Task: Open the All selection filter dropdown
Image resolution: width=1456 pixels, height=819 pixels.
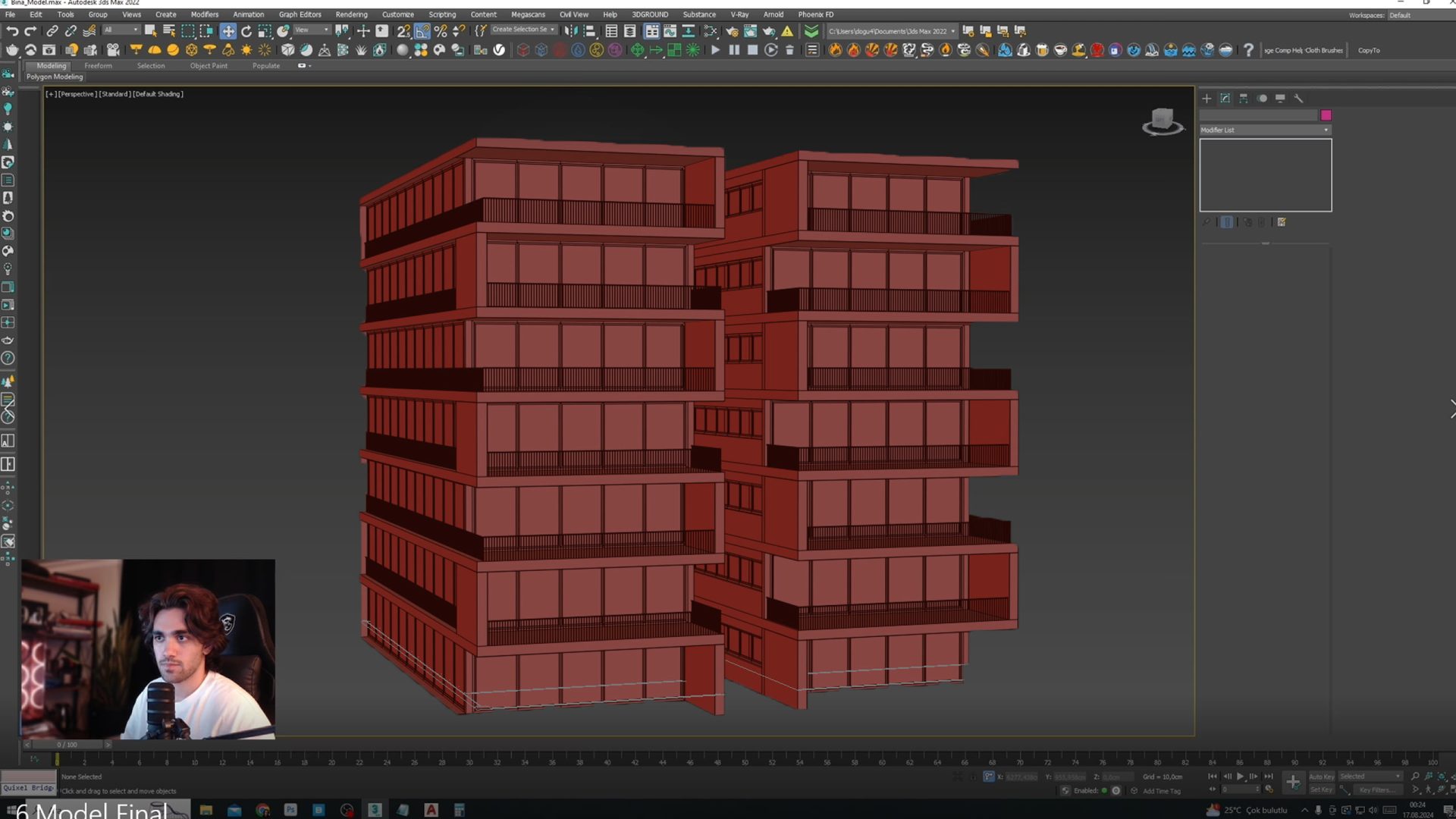Action: (121, 30)
